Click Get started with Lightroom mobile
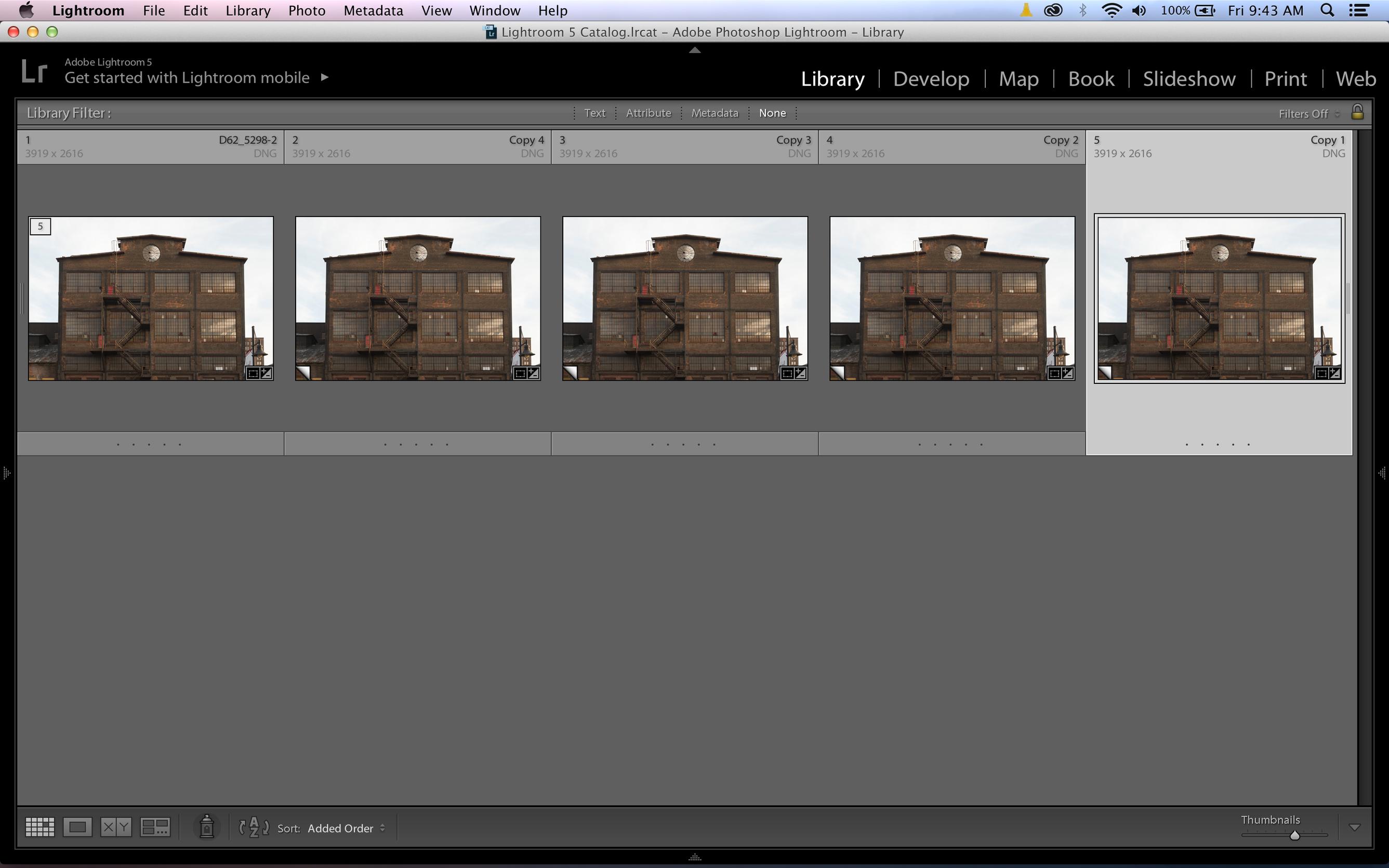The height and width of the screenshot is (868, 1389). click(187, 77)
